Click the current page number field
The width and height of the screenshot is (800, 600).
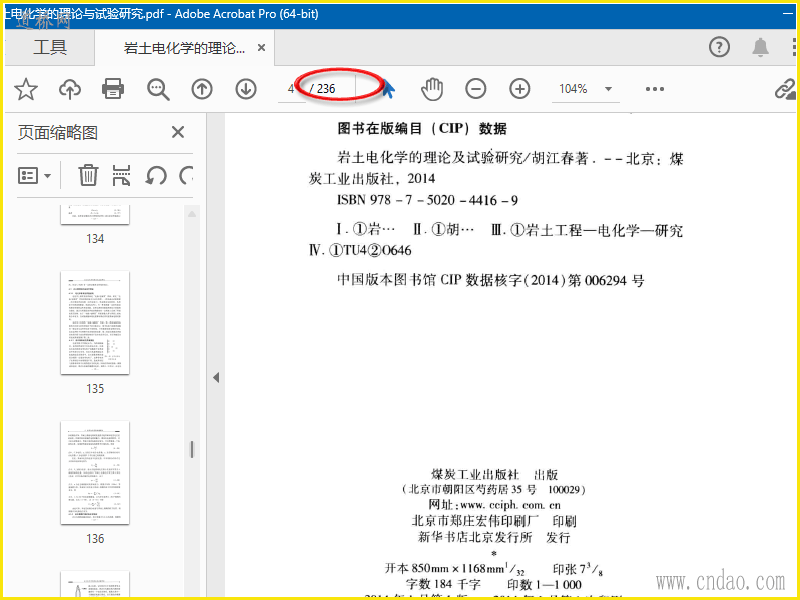click(x=291, y=89)
